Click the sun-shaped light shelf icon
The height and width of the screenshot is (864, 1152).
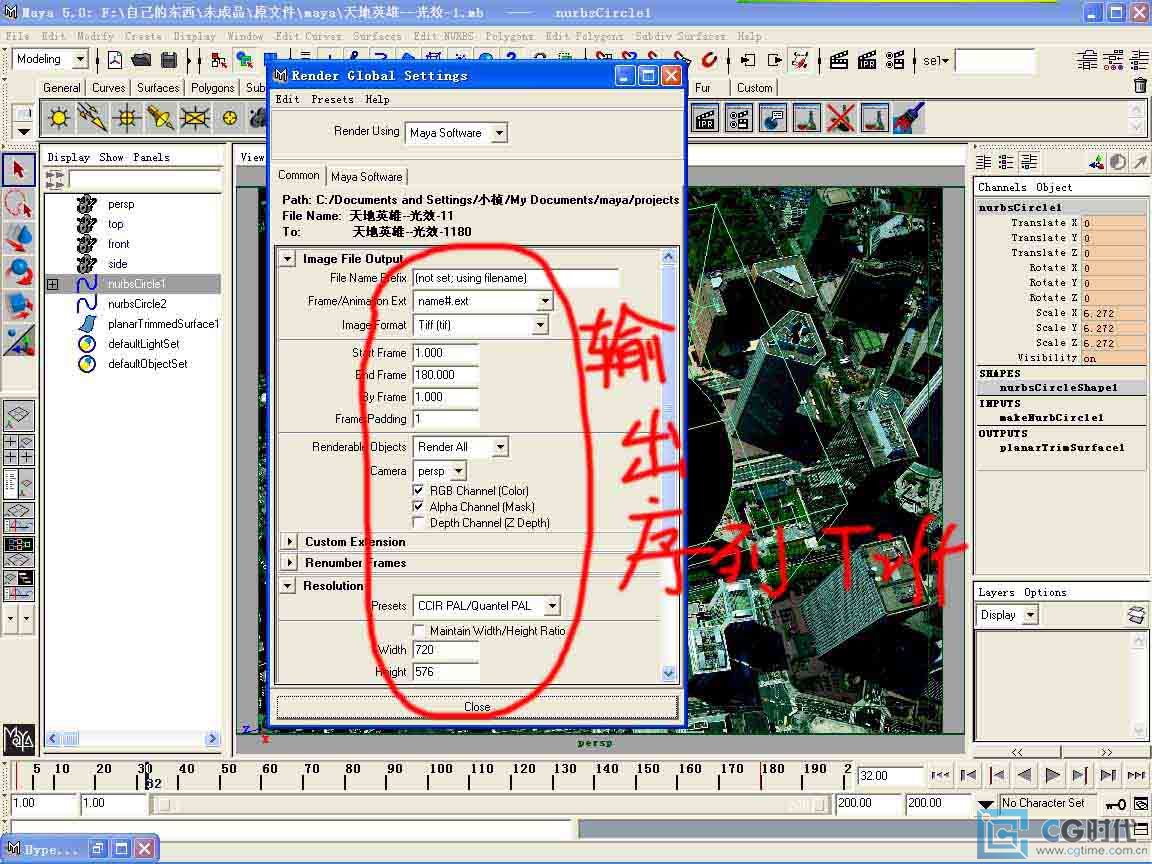point(59,118)
